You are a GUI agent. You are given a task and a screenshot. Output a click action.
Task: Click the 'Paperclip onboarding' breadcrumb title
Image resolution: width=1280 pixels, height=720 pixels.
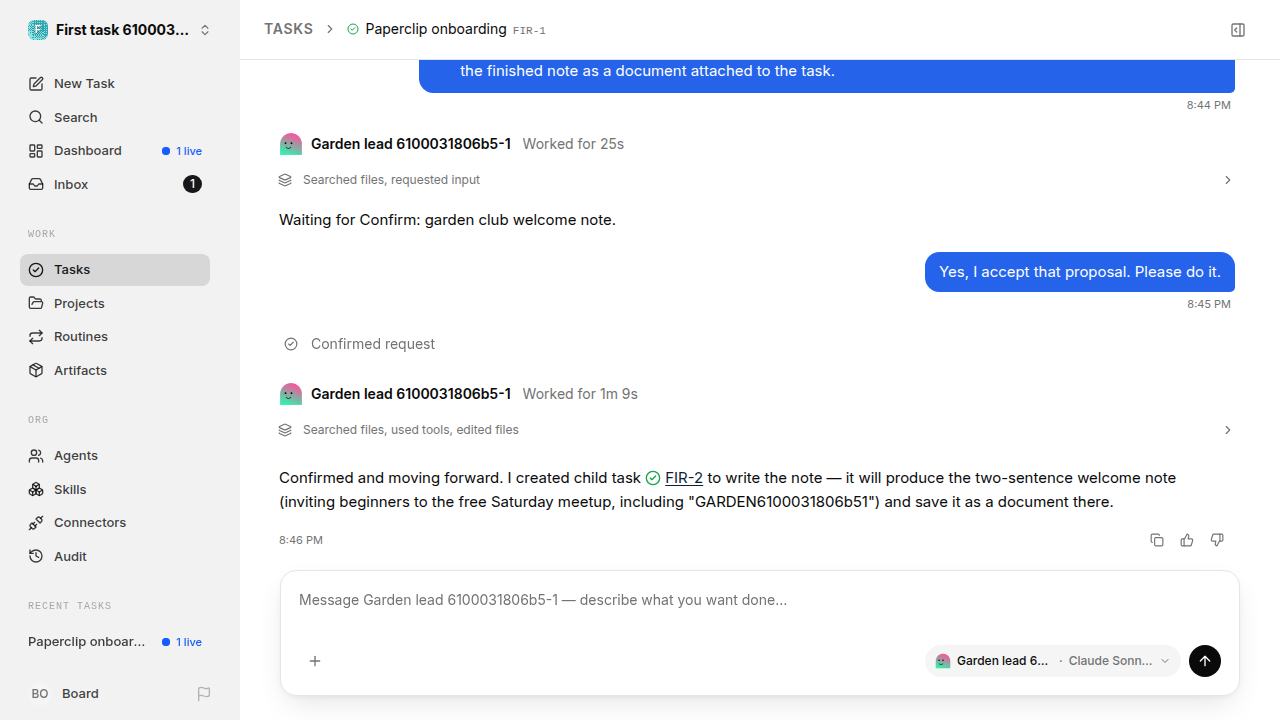436,29
